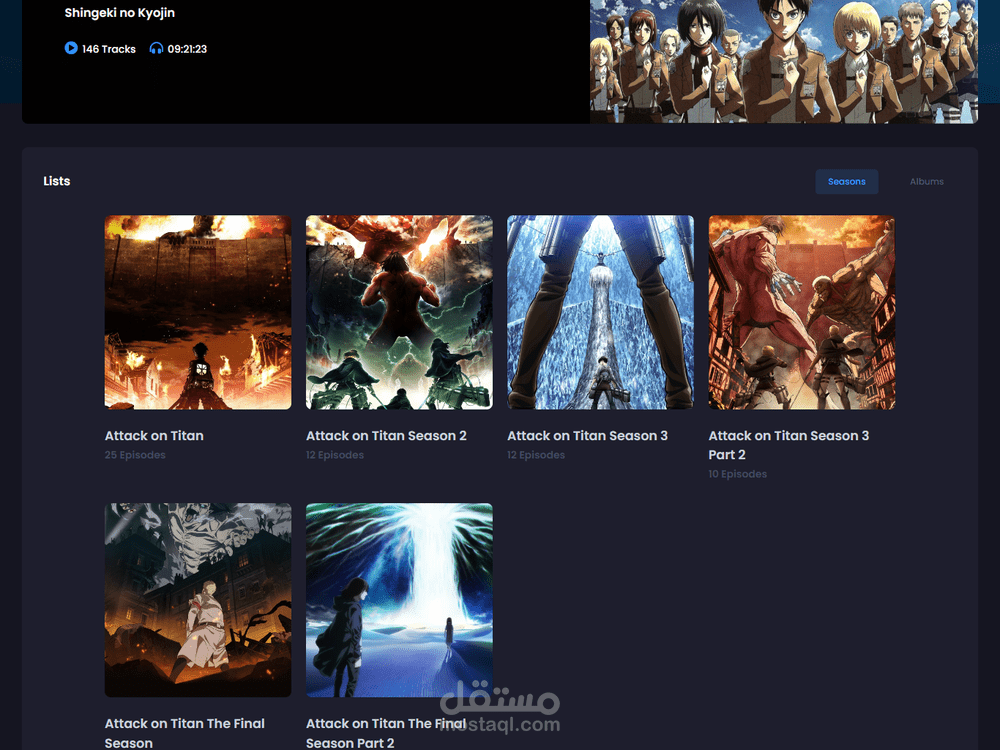The height and width of the screenshot is (750, 1000).
Task: Click the '146 Tracks' count
Action: 109,49
